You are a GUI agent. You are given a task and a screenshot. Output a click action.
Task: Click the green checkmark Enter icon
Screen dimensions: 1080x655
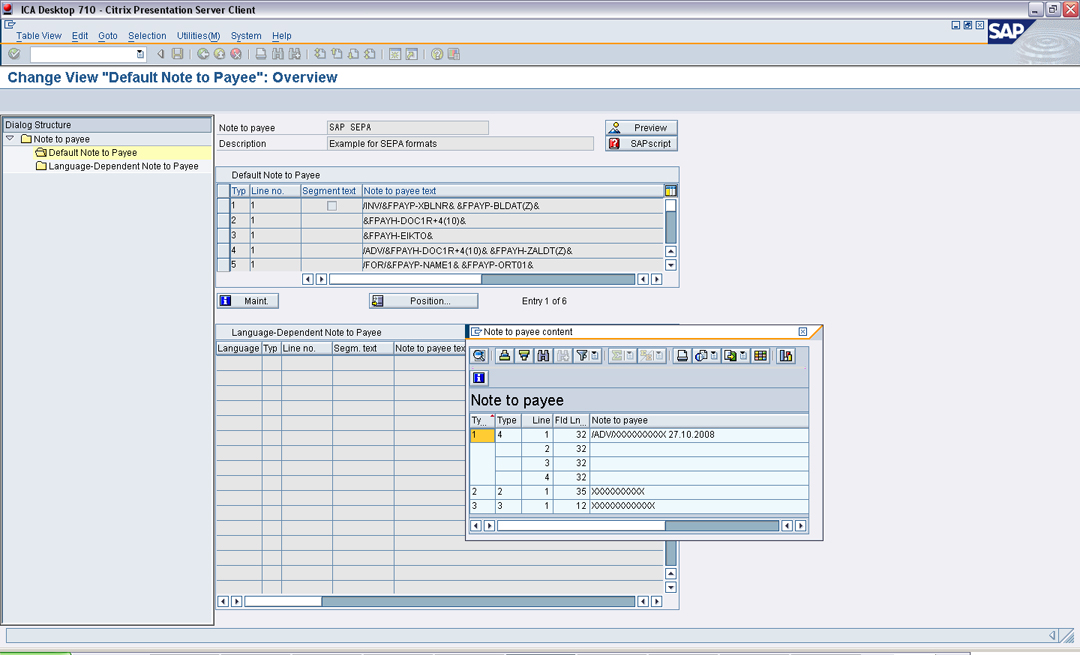(x=14, y=54)
